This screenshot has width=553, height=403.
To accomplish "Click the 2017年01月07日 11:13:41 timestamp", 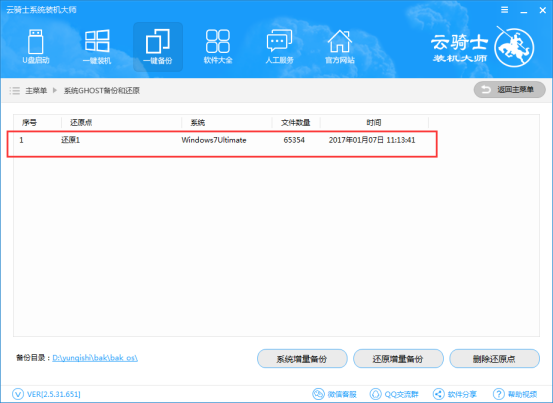I will click(x=372, y=140).
